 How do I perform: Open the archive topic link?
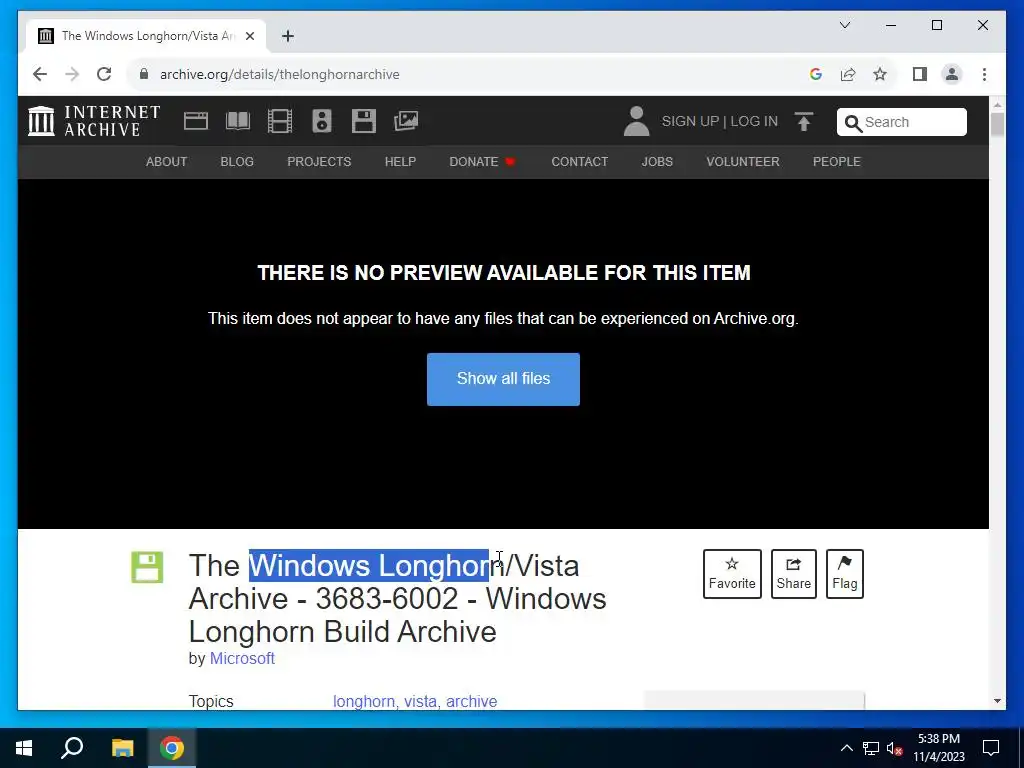click(472, 701)
